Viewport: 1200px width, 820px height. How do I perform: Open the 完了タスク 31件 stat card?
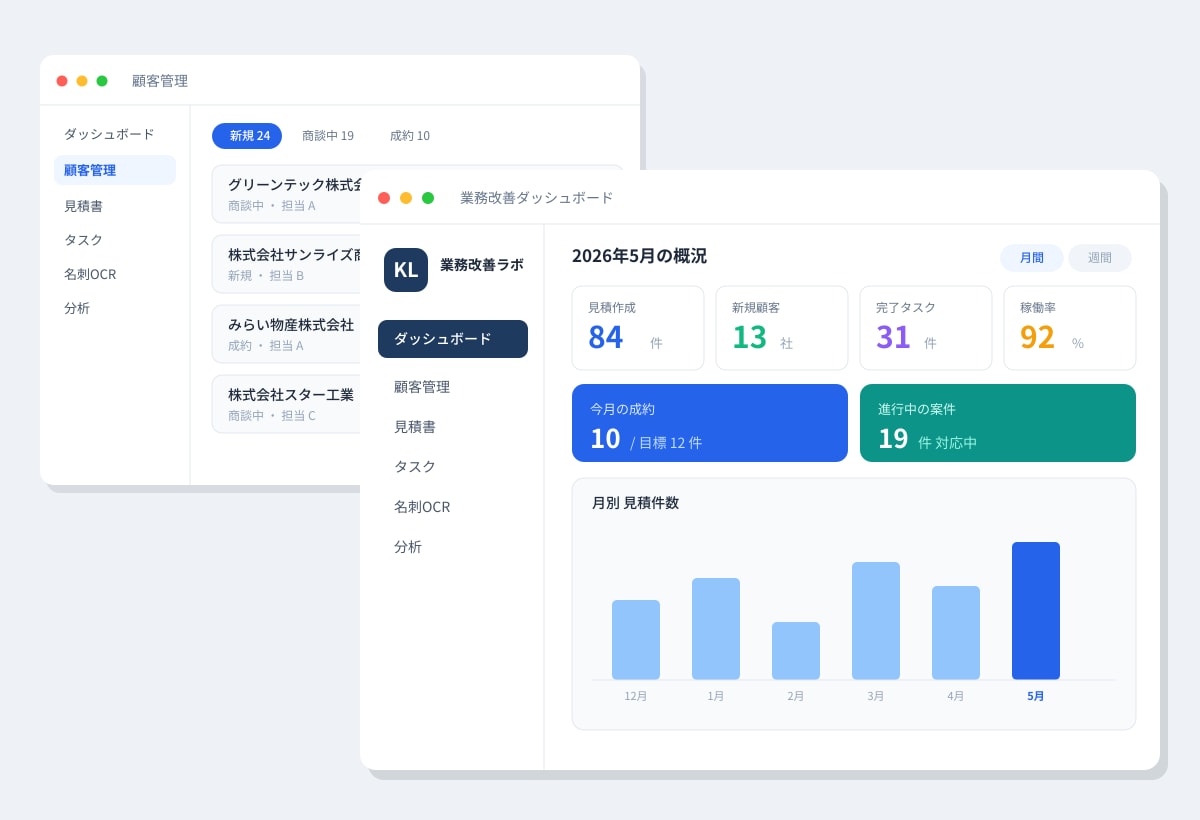coord(926,328)
